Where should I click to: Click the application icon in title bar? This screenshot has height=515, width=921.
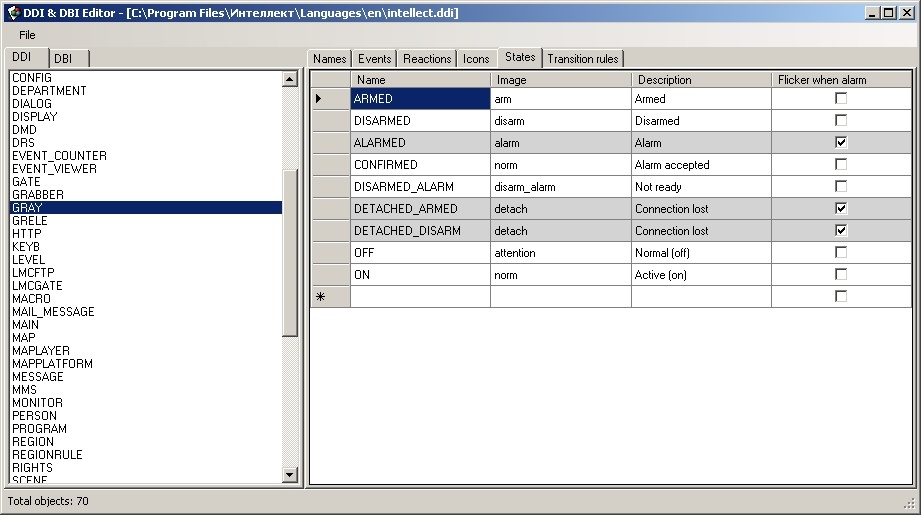(12, 12)
